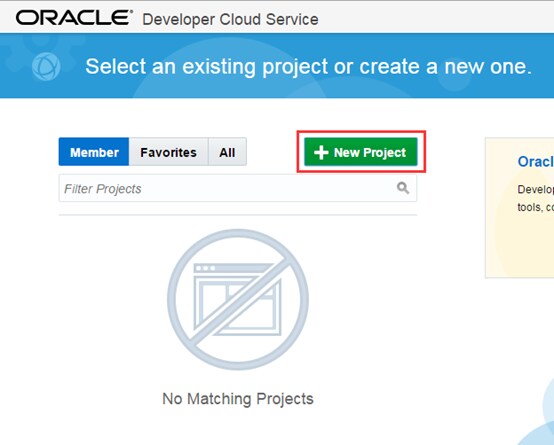Click the banner heading about selecting a project
Viewport: 554px width, 445px height.
(x=308, y=66)
